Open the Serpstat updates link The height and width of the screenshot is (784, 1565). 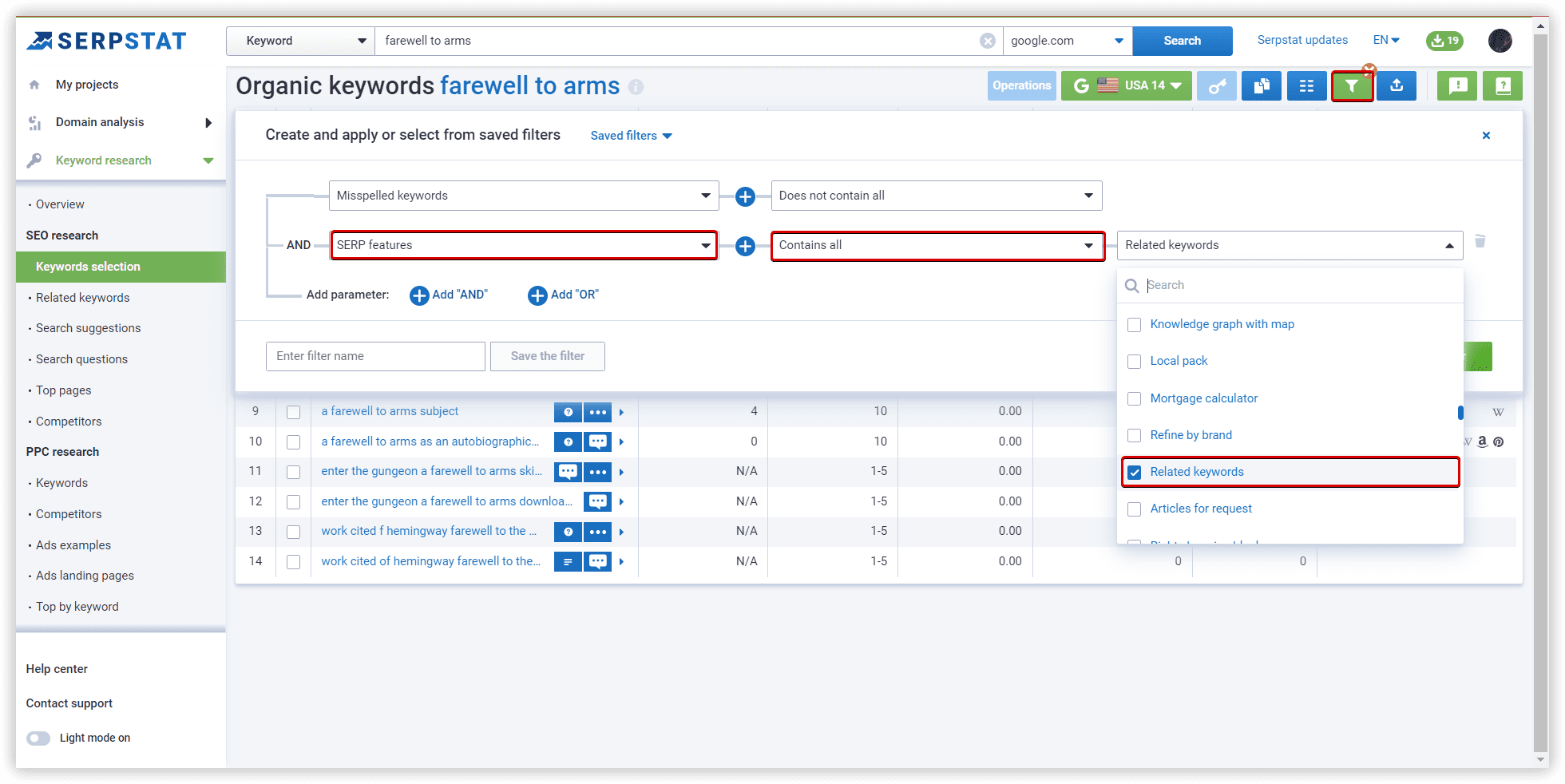point(1302,40)
